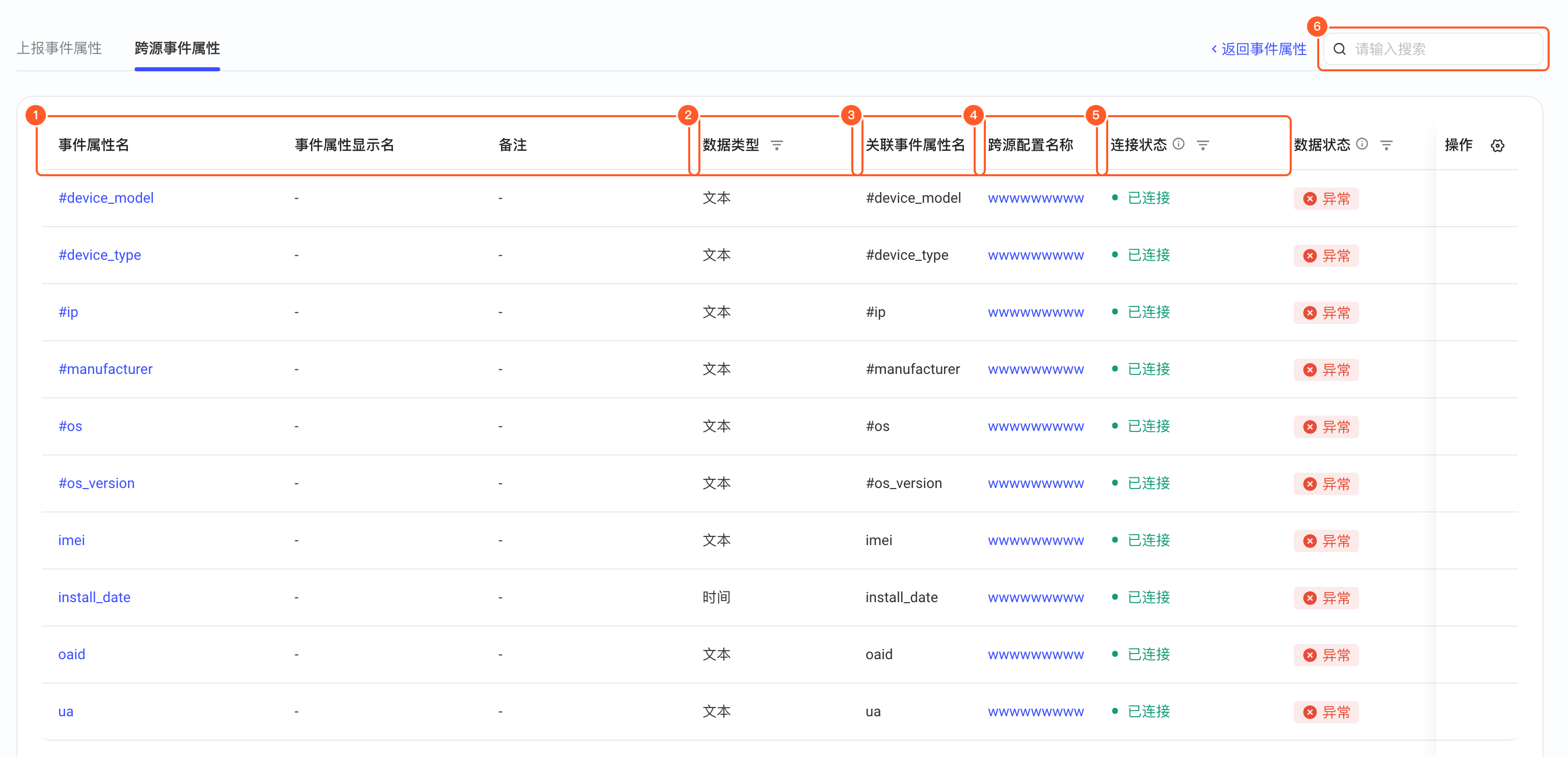Screen dimensions: 1568x757
Task: Click the 事件属性名 column header
Action: pos(94,145)
